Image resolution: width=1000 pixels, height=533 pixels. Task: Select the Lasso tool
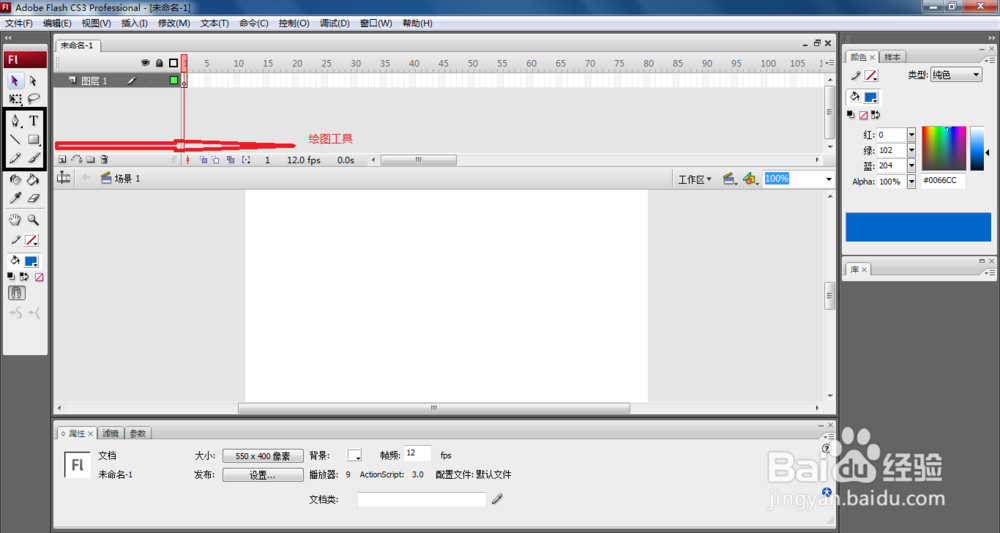coord(33,99)
